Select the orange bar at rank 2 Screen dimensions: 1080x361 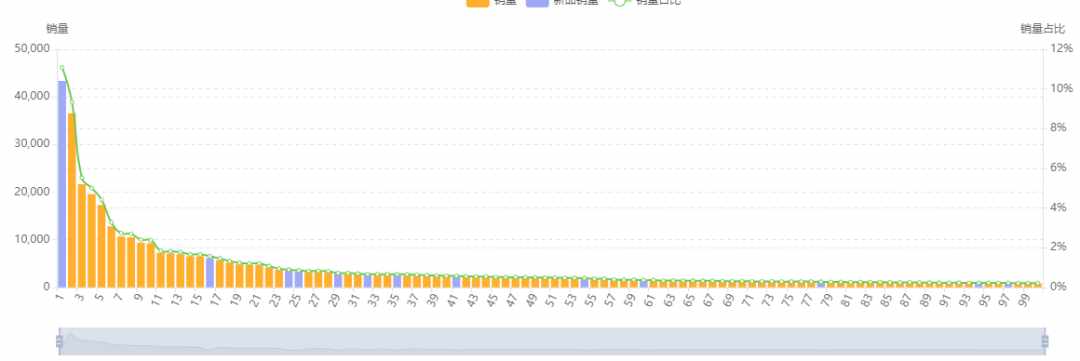(72, 200)
